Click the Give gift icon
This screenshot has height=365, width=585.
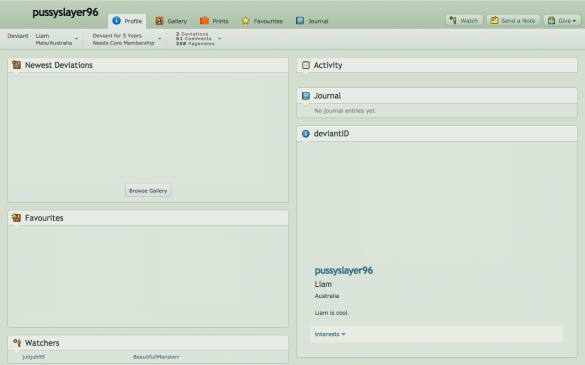pos(551,20)
